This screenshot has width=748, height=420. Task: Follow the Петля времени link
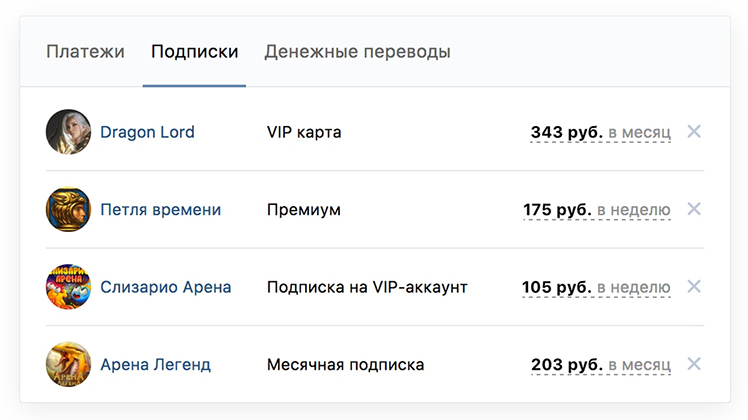[x=161, y=210]
